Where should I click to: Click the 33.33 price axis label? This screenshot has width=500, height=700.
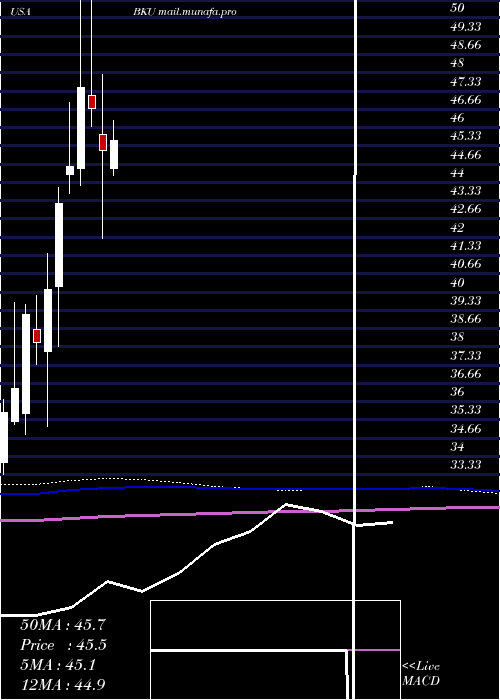[466, 464]
